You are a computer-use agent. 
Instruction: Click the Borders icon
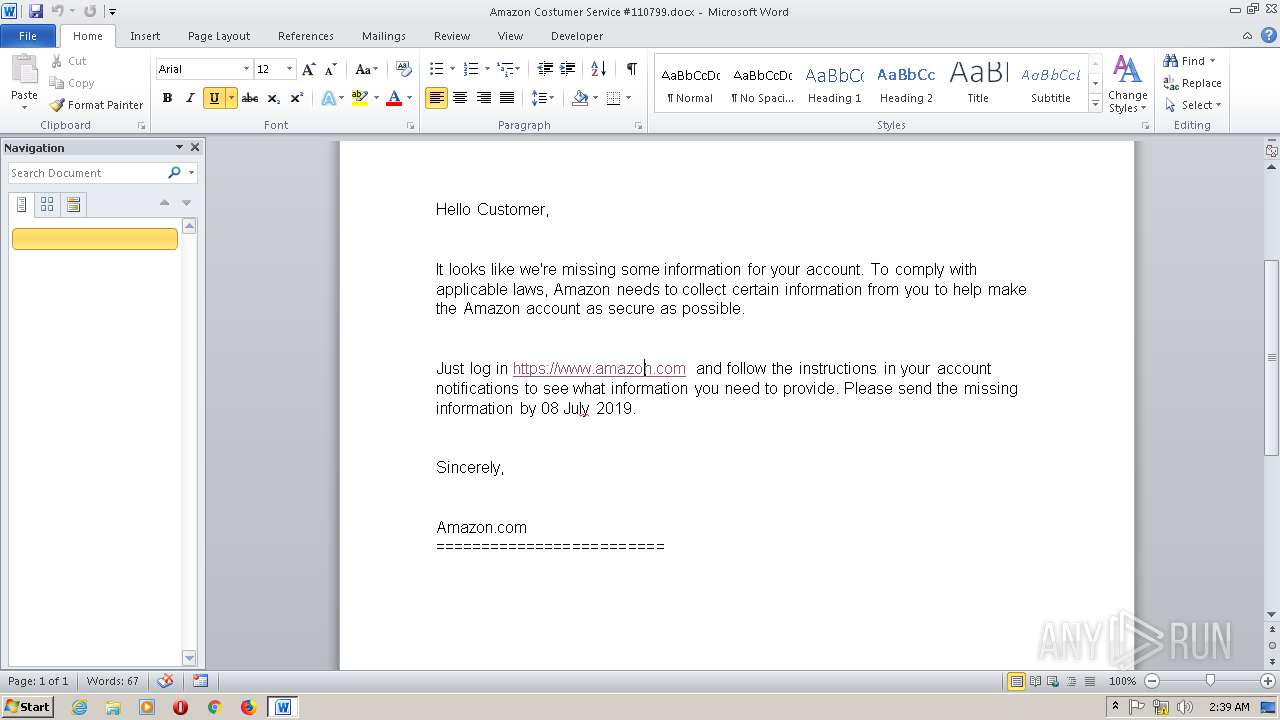click(613, 98)
